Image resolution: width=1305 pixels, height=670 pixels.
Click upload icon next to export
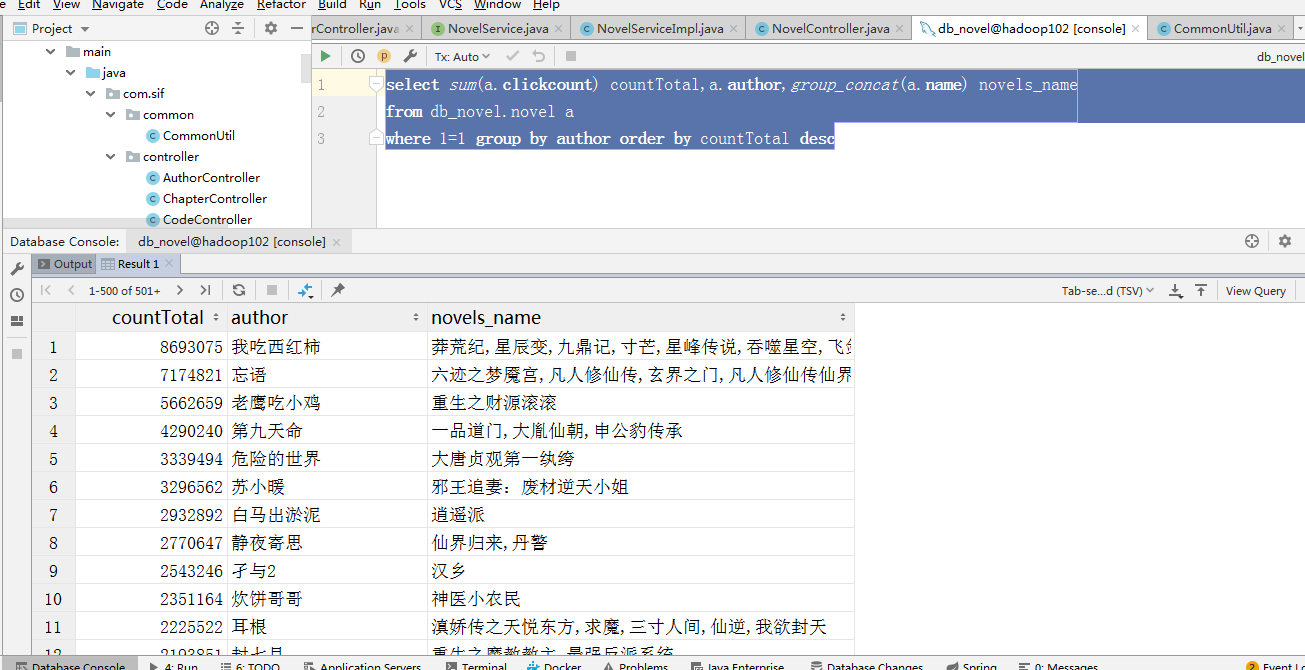pos(1202,290)
